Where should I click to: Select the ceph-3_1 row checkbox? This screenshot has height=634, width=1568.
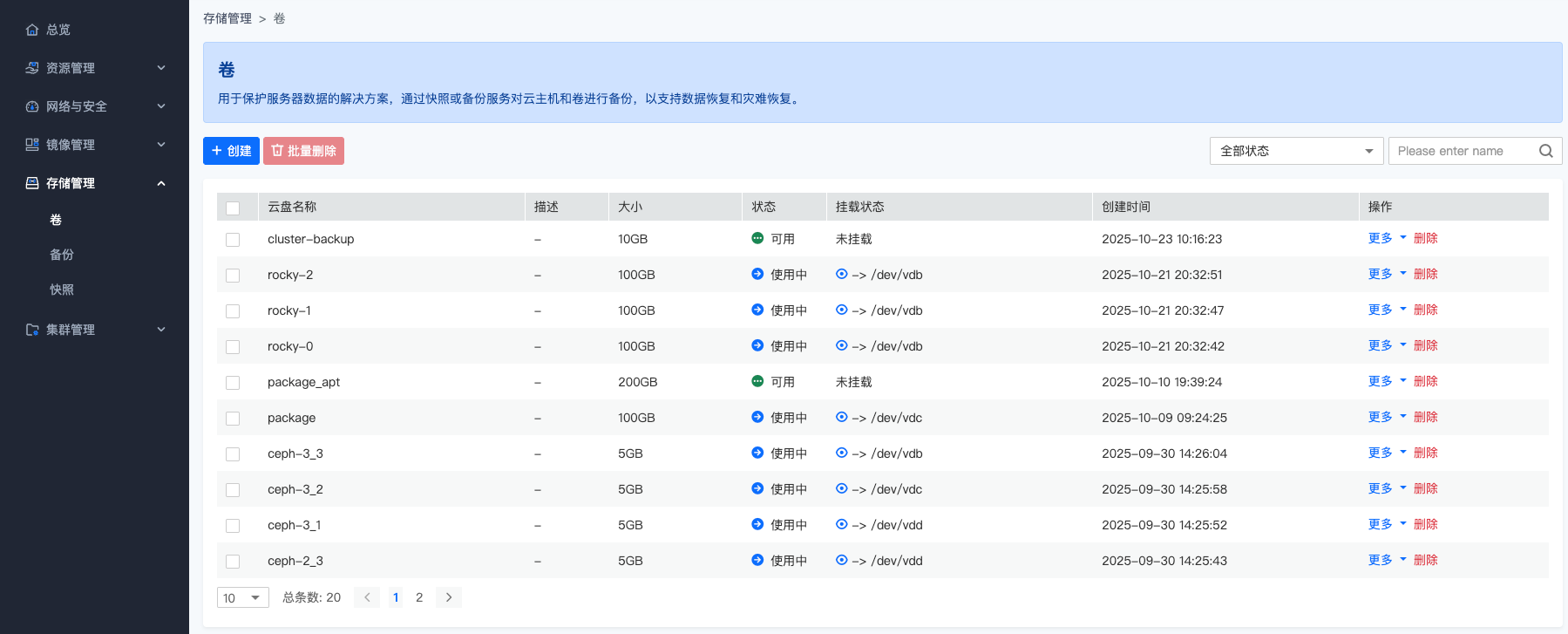pos(233,526)
